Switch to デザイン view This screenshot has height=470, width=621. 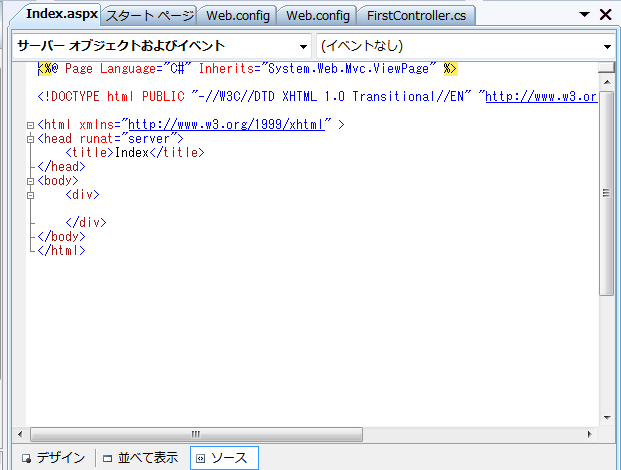(x=53, y=458)
